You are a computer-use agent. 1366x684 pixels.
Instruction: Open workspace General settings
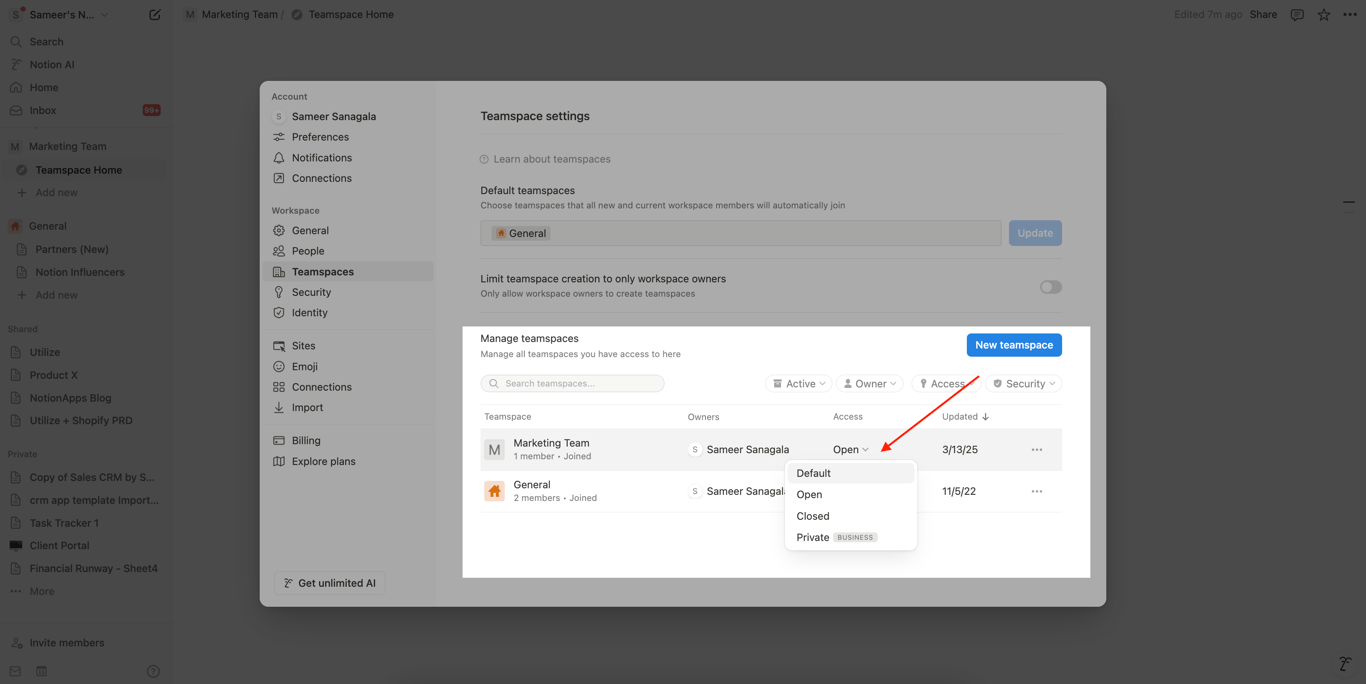[350, 231]
